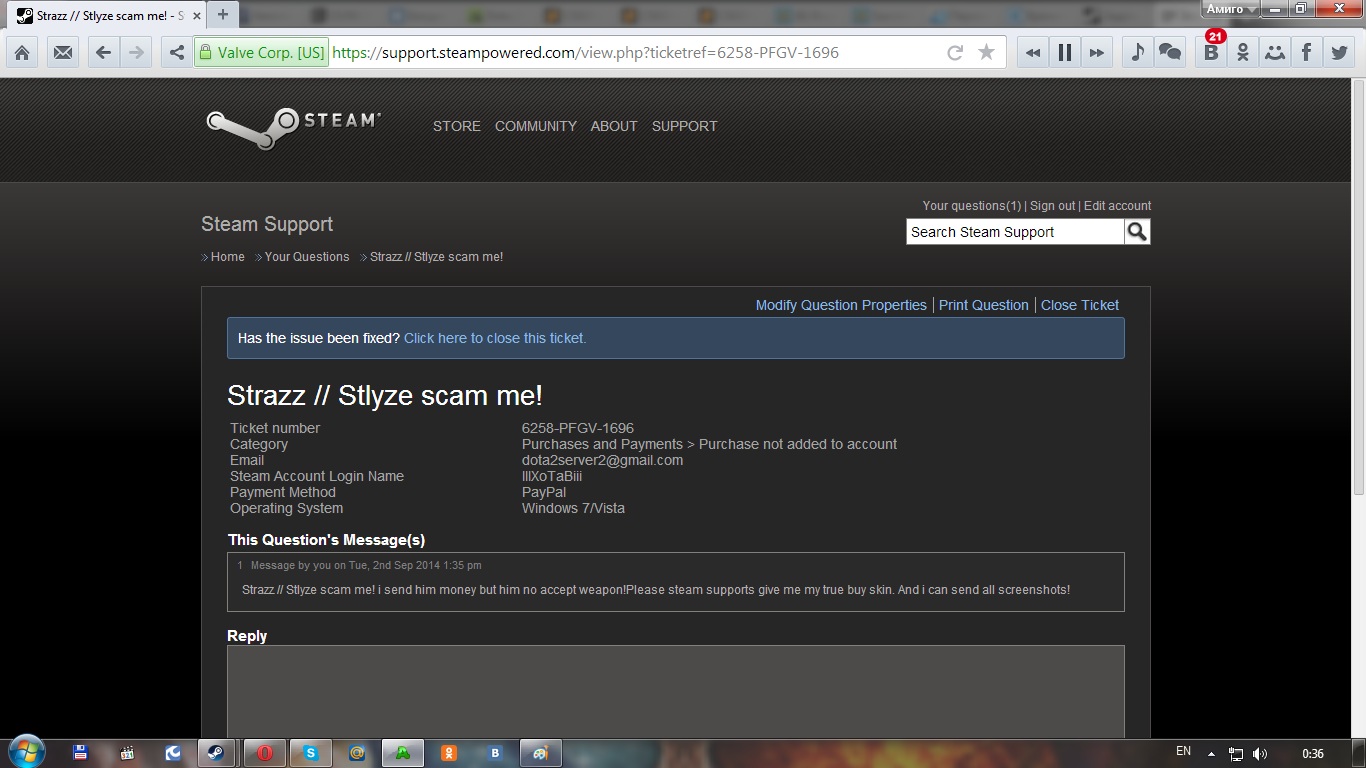Click the login name lllXoTaBiii
The width and height of the screenshot is (1366, 768).
(x=552, y=476)
